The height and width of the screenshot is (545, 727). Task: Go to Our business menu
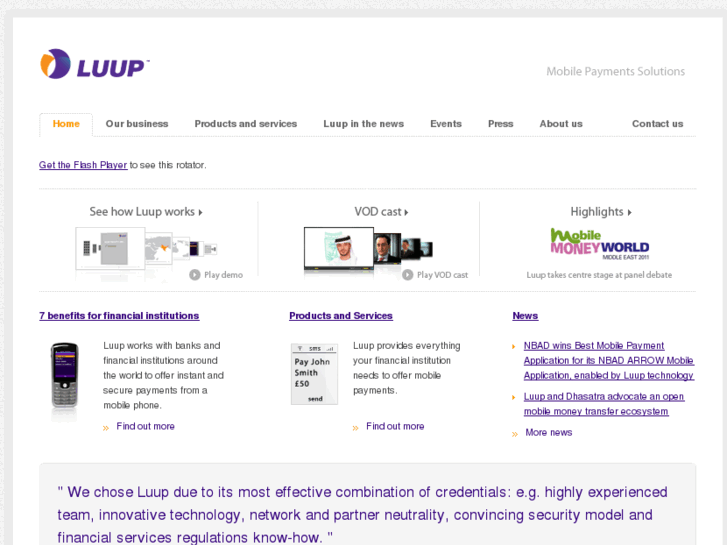point(137,124)
